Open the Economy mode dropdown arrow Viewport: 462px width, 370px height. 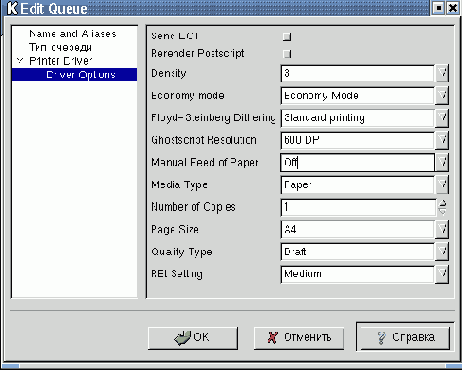tap(442, 96)
